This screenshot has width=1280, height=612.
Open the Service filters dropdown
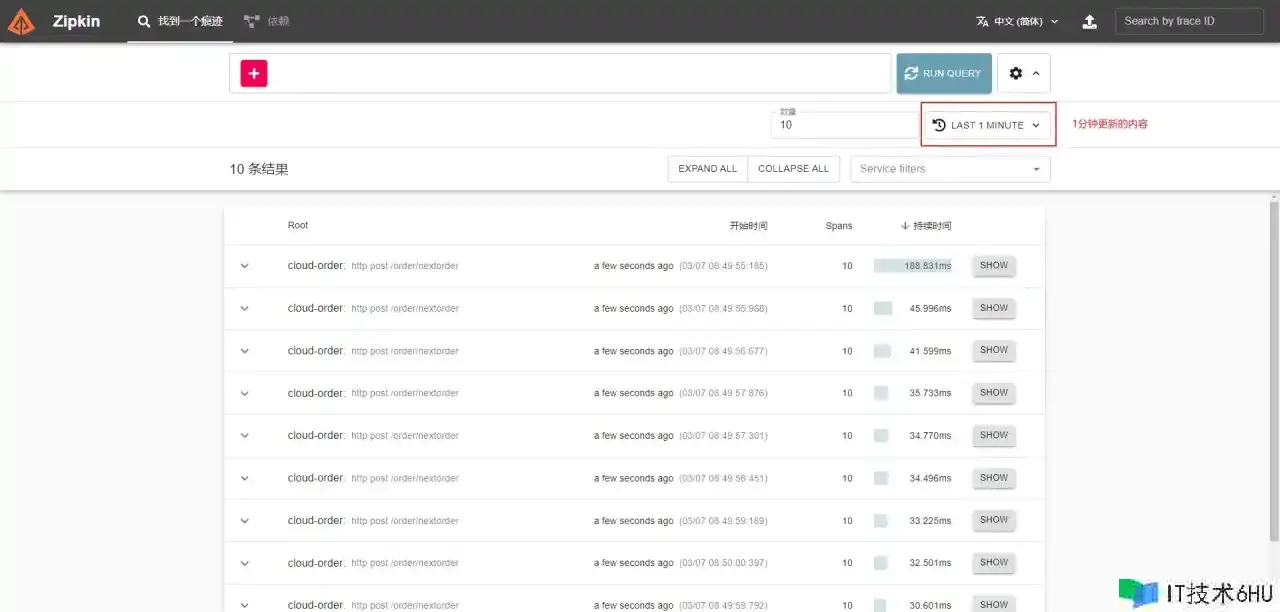click(x=949, y=169)
